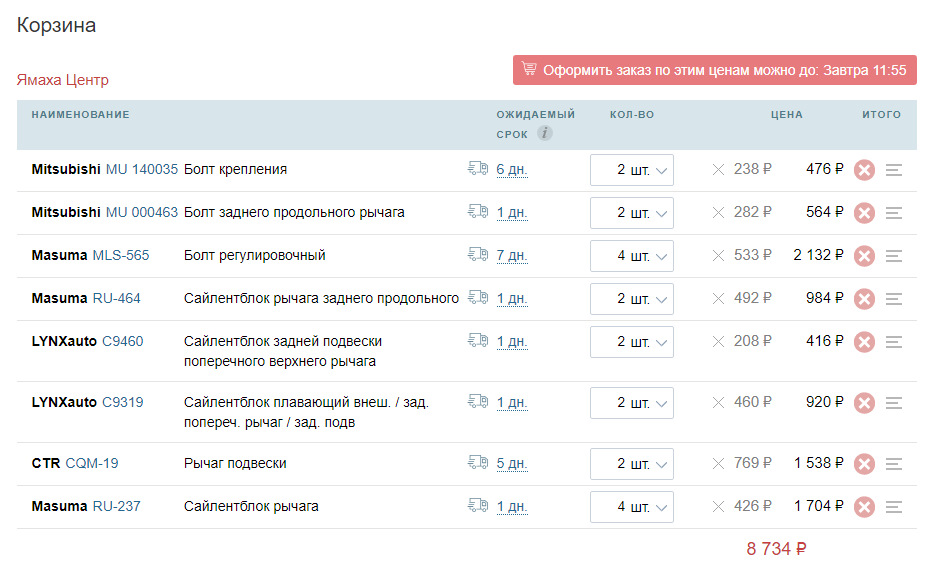930x569 pixels.
Task: Open menu lines icon for RU-237 row
Action: [x=894, y=507]
